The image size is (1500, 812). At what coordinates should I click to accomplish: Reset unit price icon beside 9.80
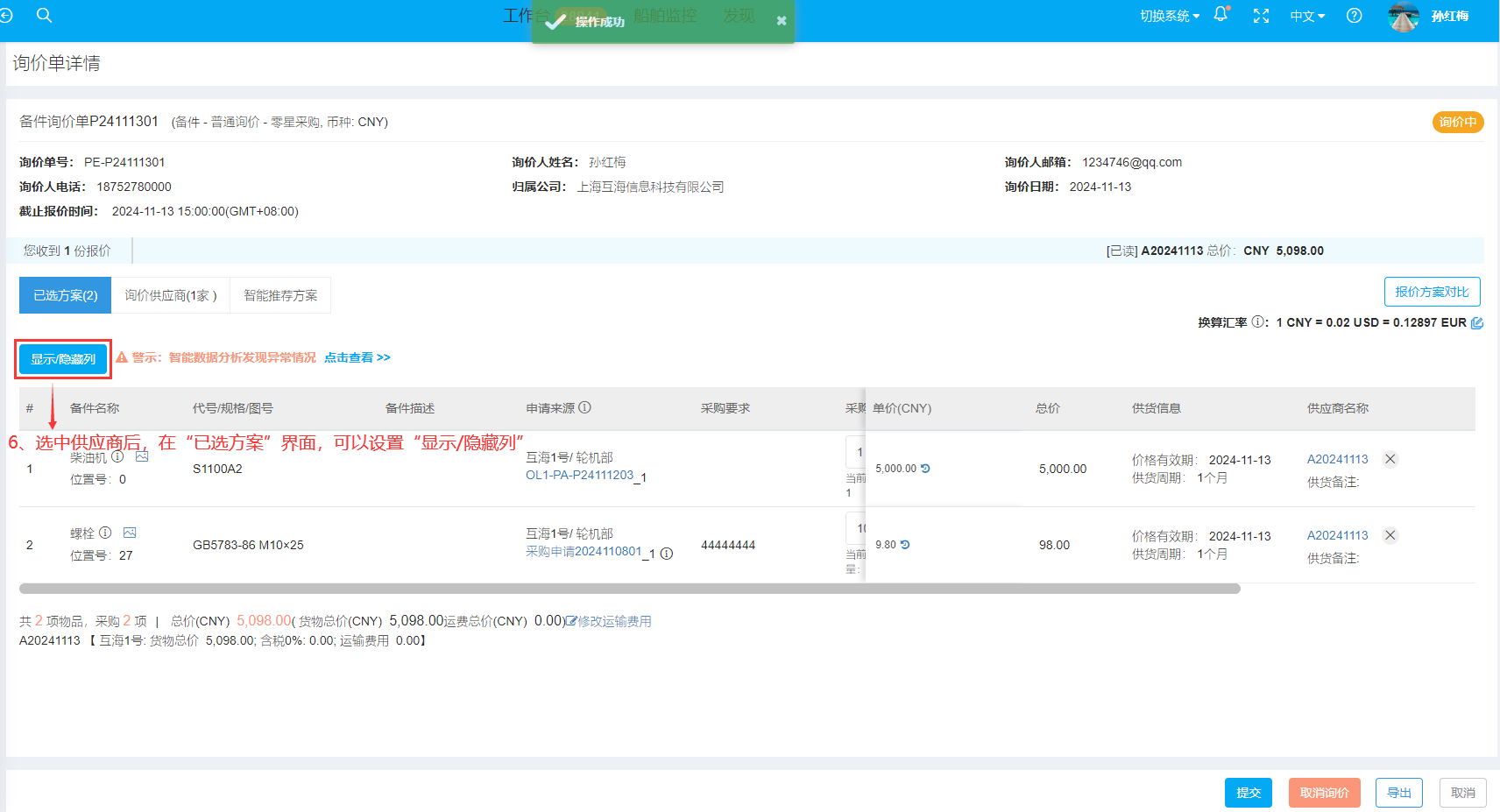[905, 545]
